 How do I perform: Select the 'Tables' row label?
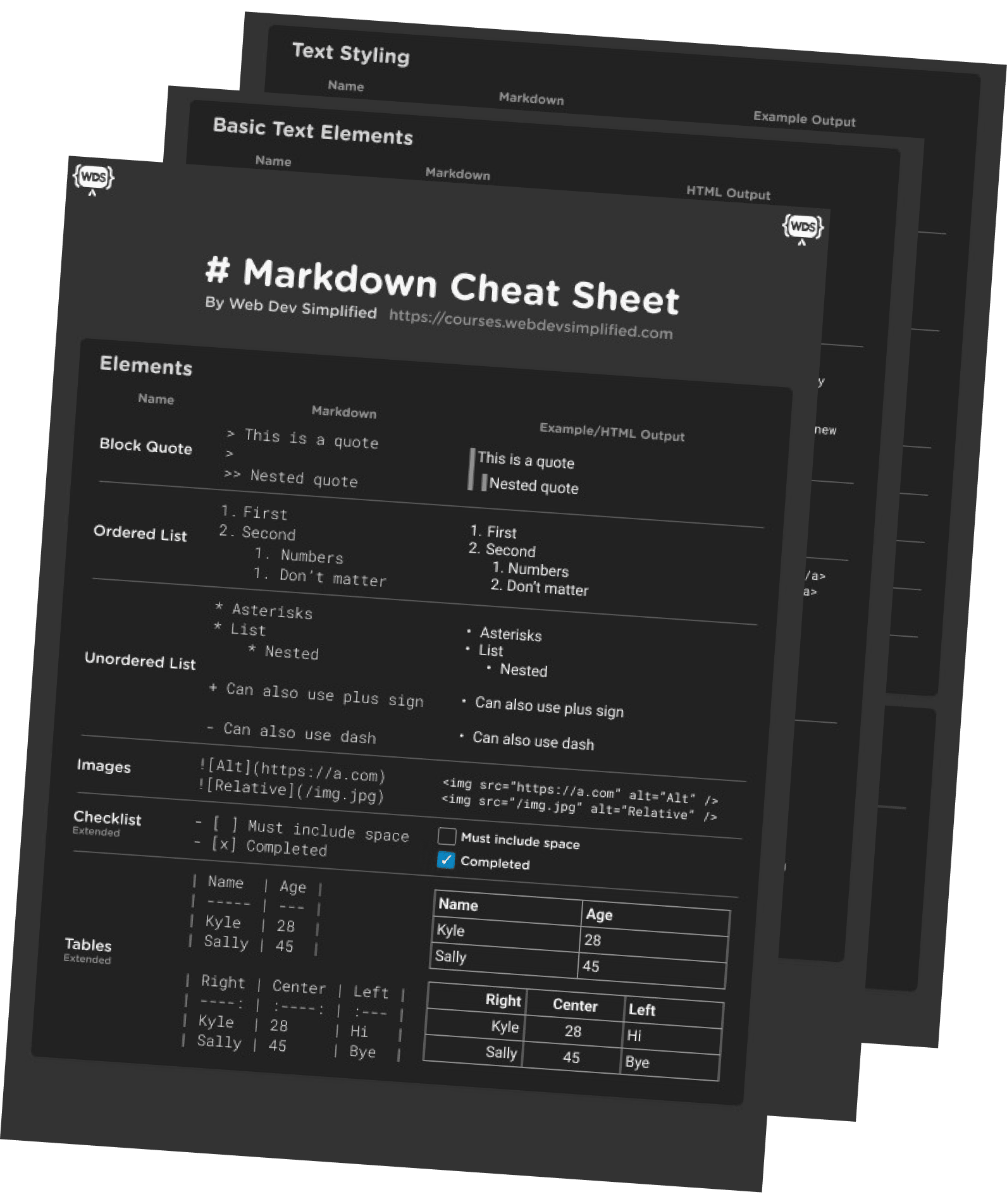[x=88, y=945]
